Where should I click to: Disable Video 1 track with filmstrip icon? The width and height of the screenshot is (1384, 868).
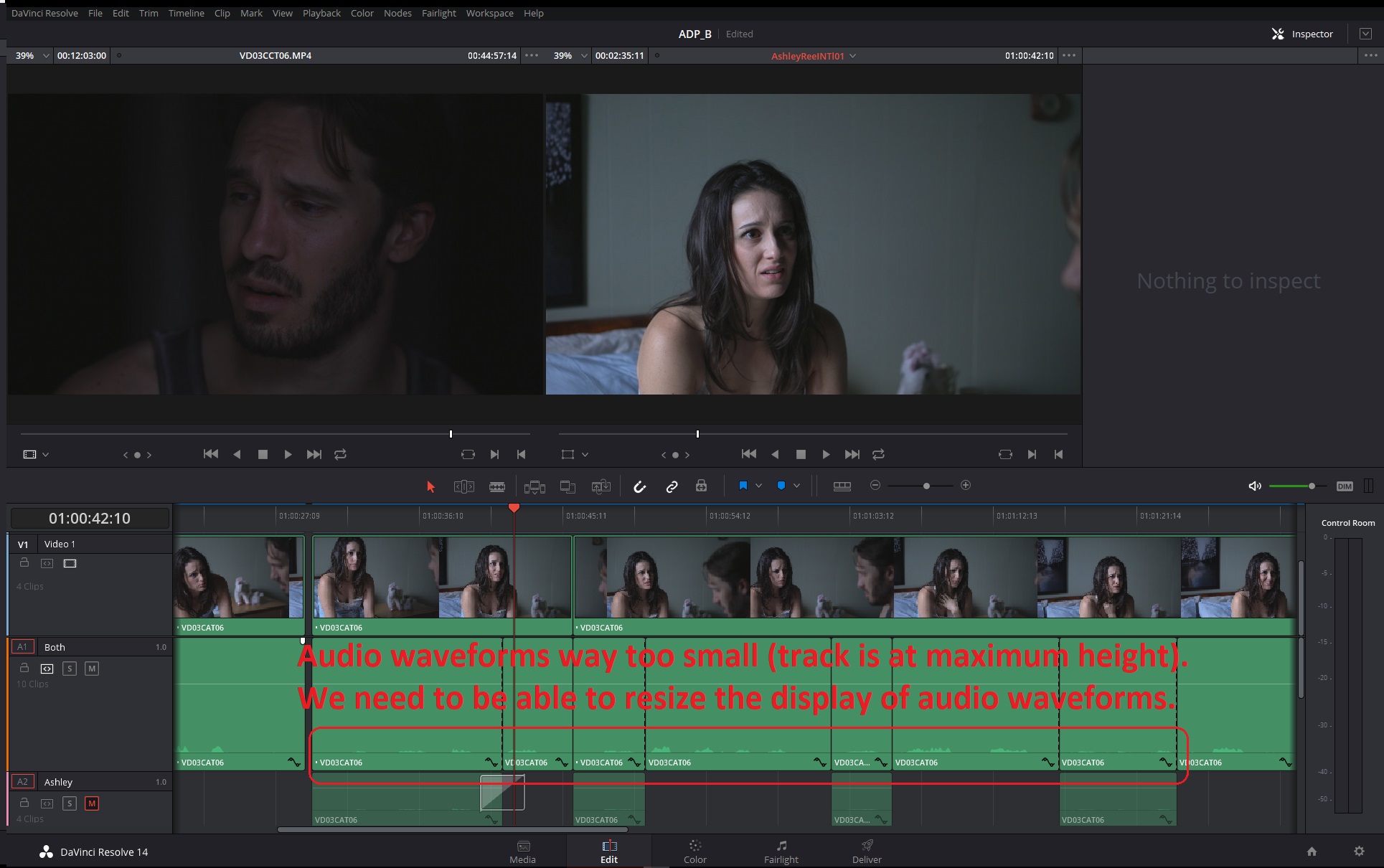[70, 563]
